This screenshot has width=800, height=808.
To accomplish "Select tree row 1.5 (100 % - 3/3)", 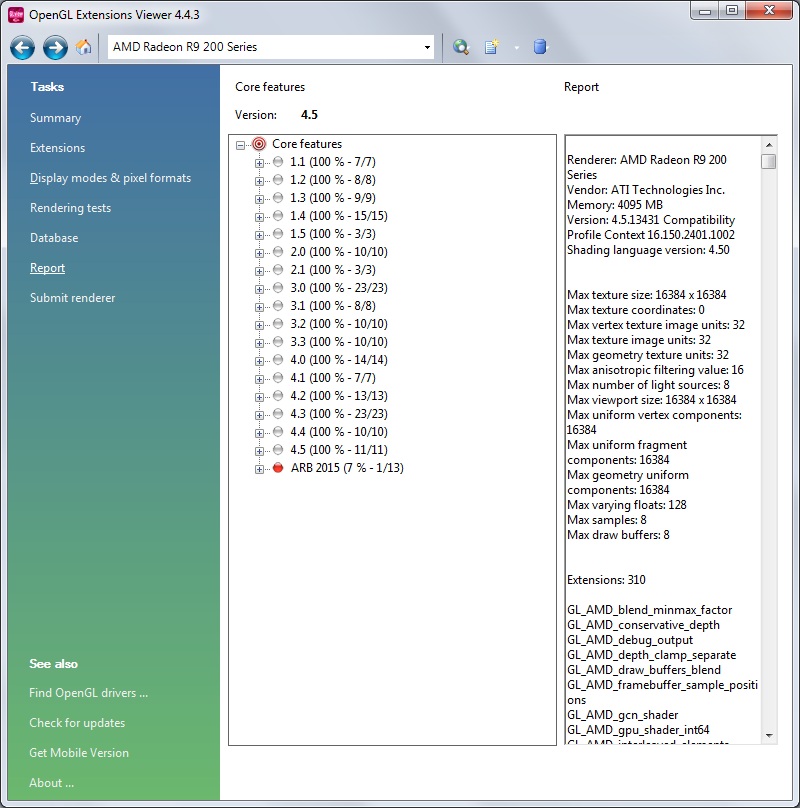I will coord(332,234).
